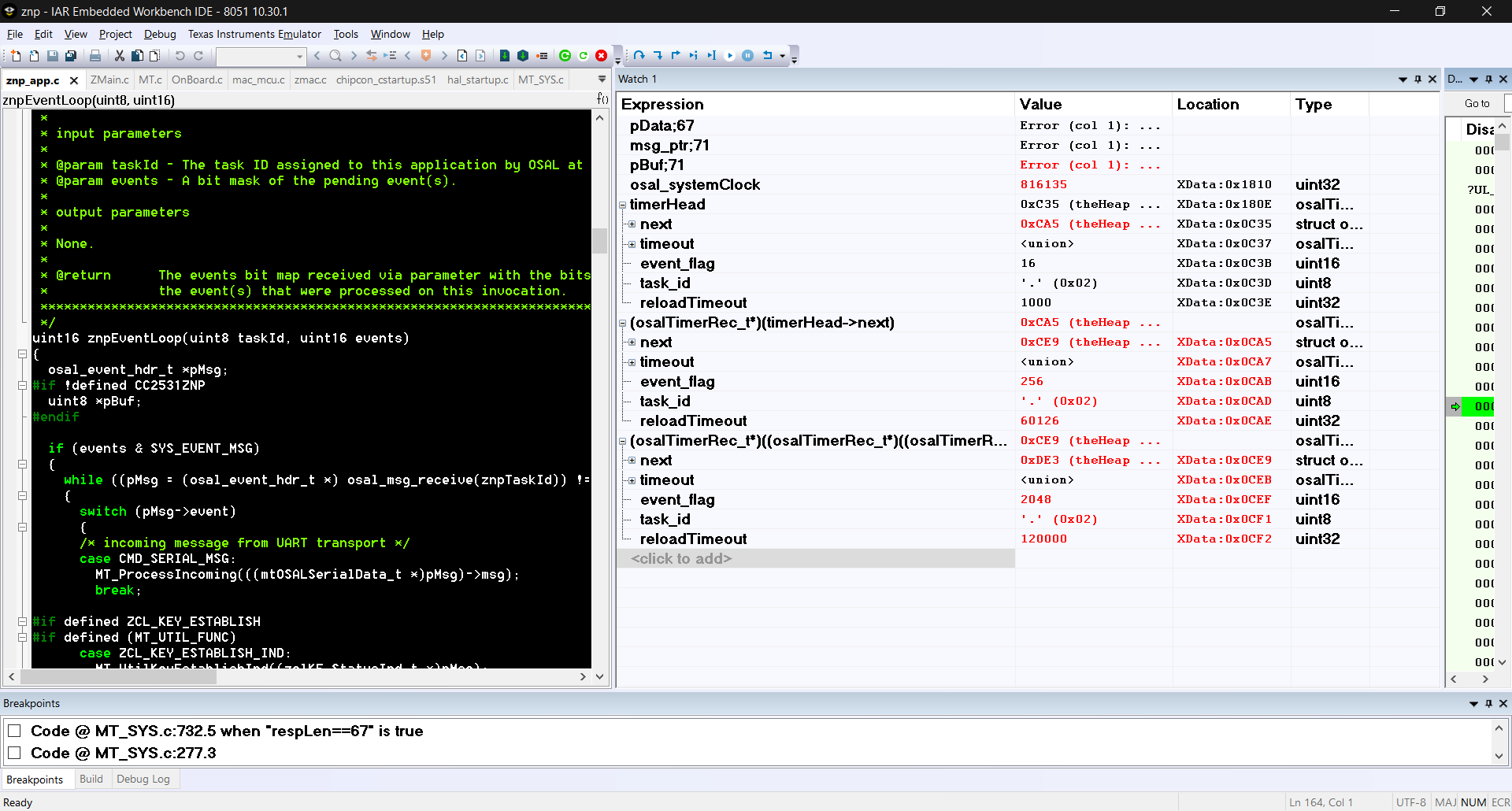Open the toolbar search combo box dropdown
Screen dimensions: 1512x811
tap(299, 56)
